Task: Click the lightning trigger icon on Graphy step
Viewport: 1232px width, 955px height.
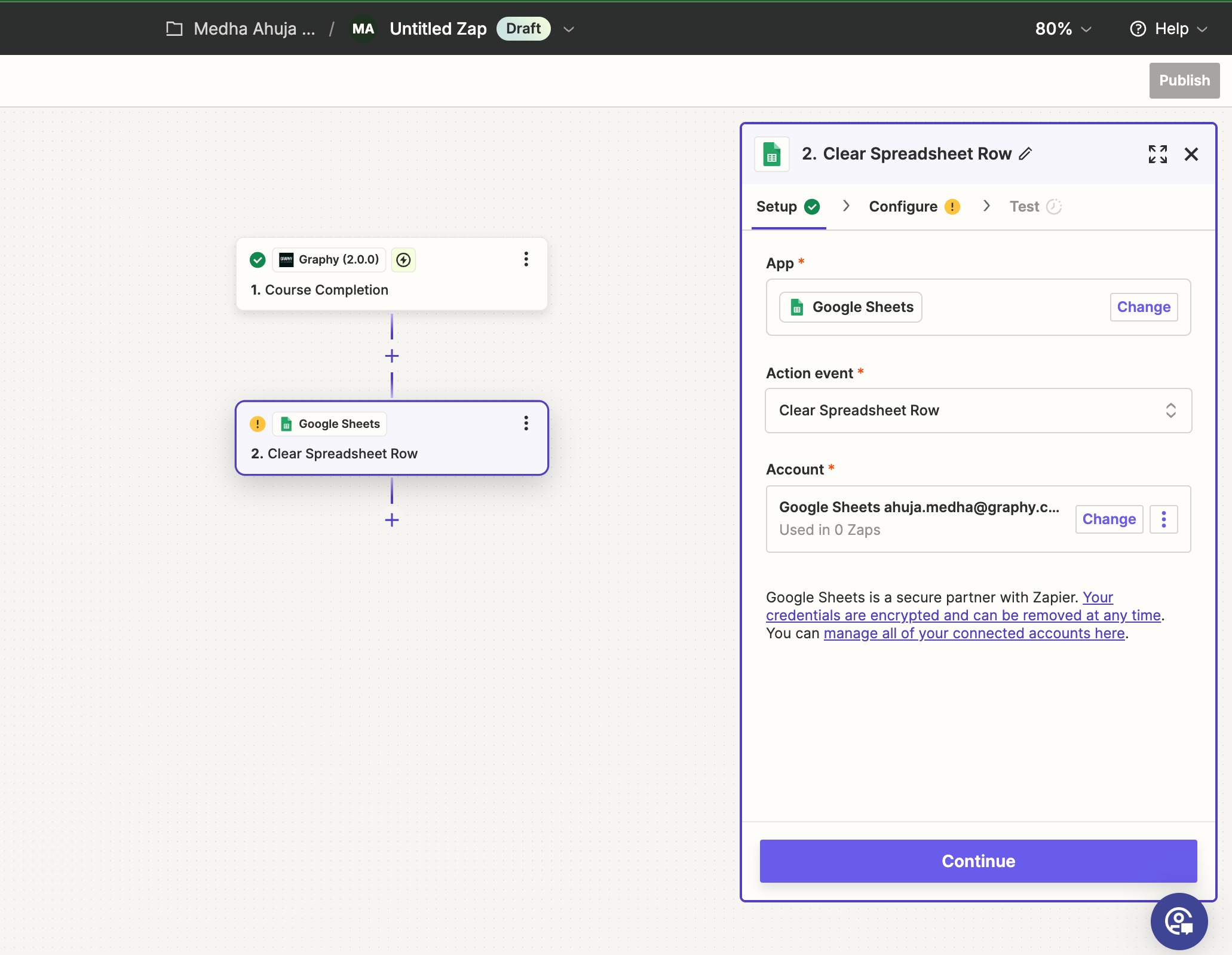Action: [x=404, y=259]
